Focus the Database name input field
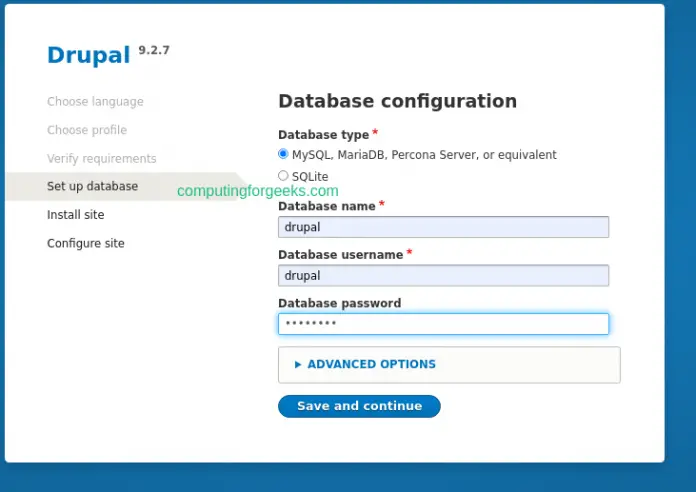 [x=443, y=227]
